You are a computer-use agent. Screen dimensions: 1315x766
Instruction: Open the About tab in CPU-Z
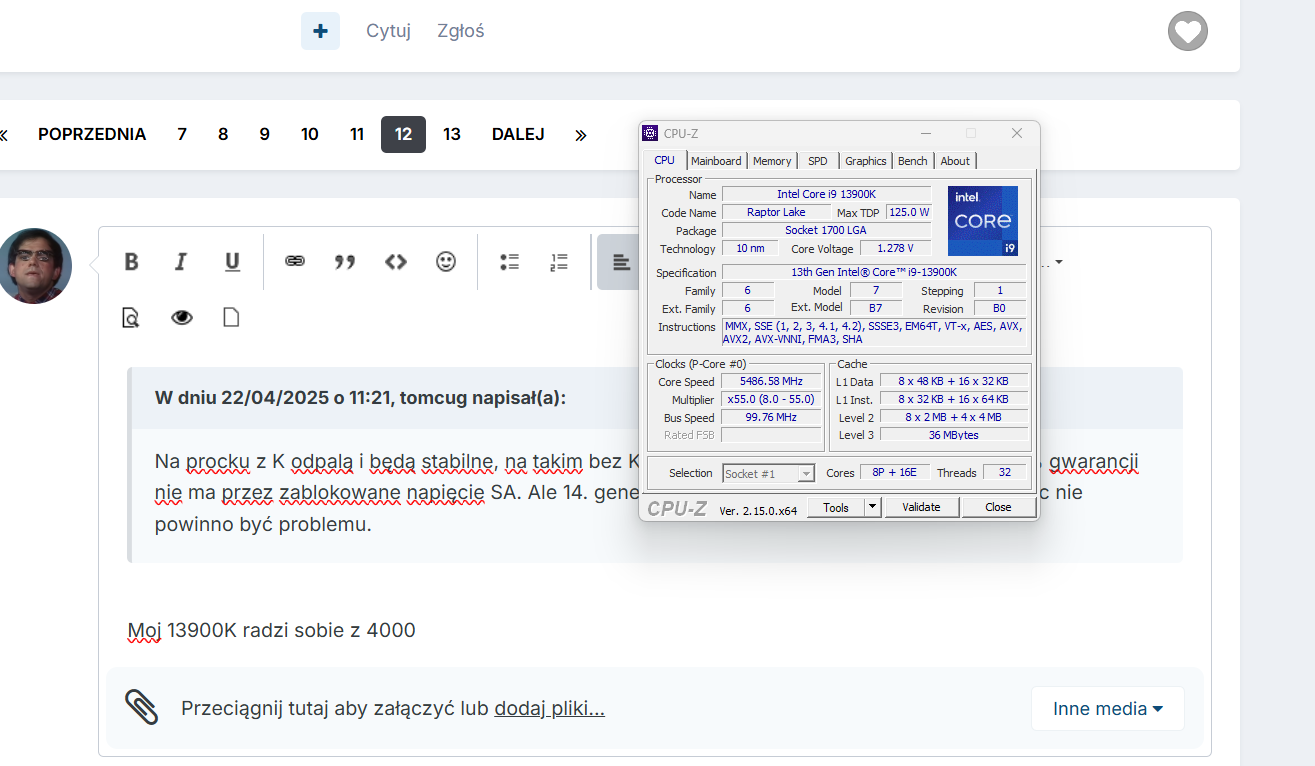(x=955, y=161)
